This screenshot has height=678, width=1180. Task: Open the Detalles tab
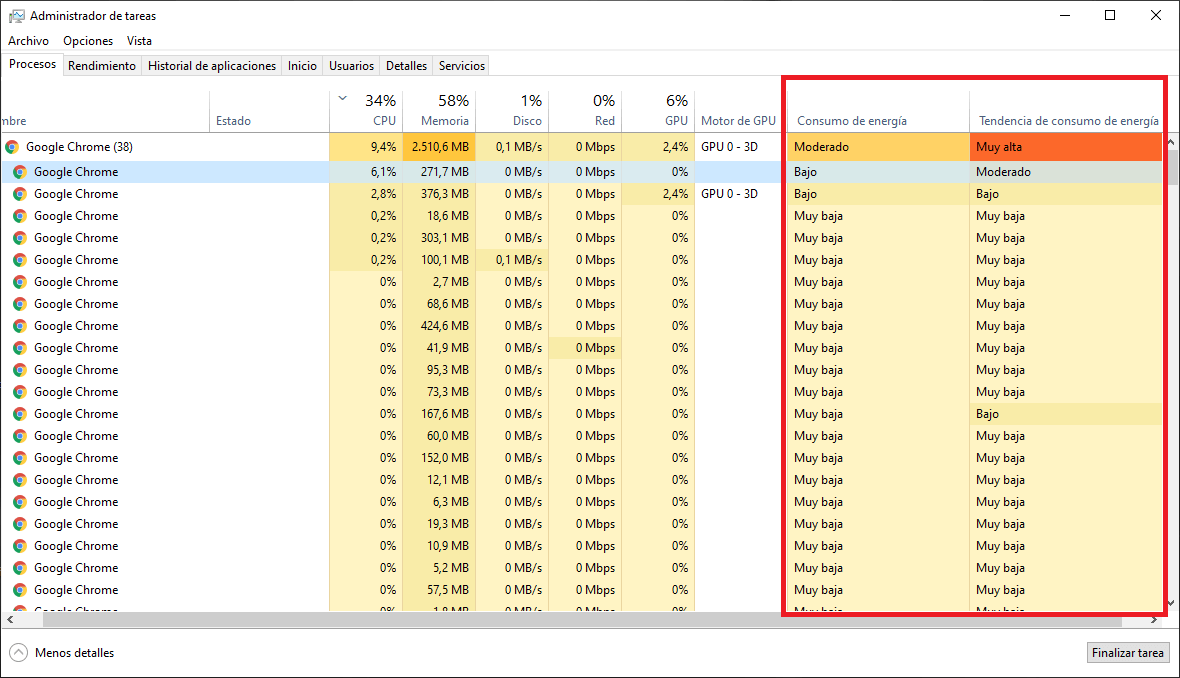tap(406, 66)
